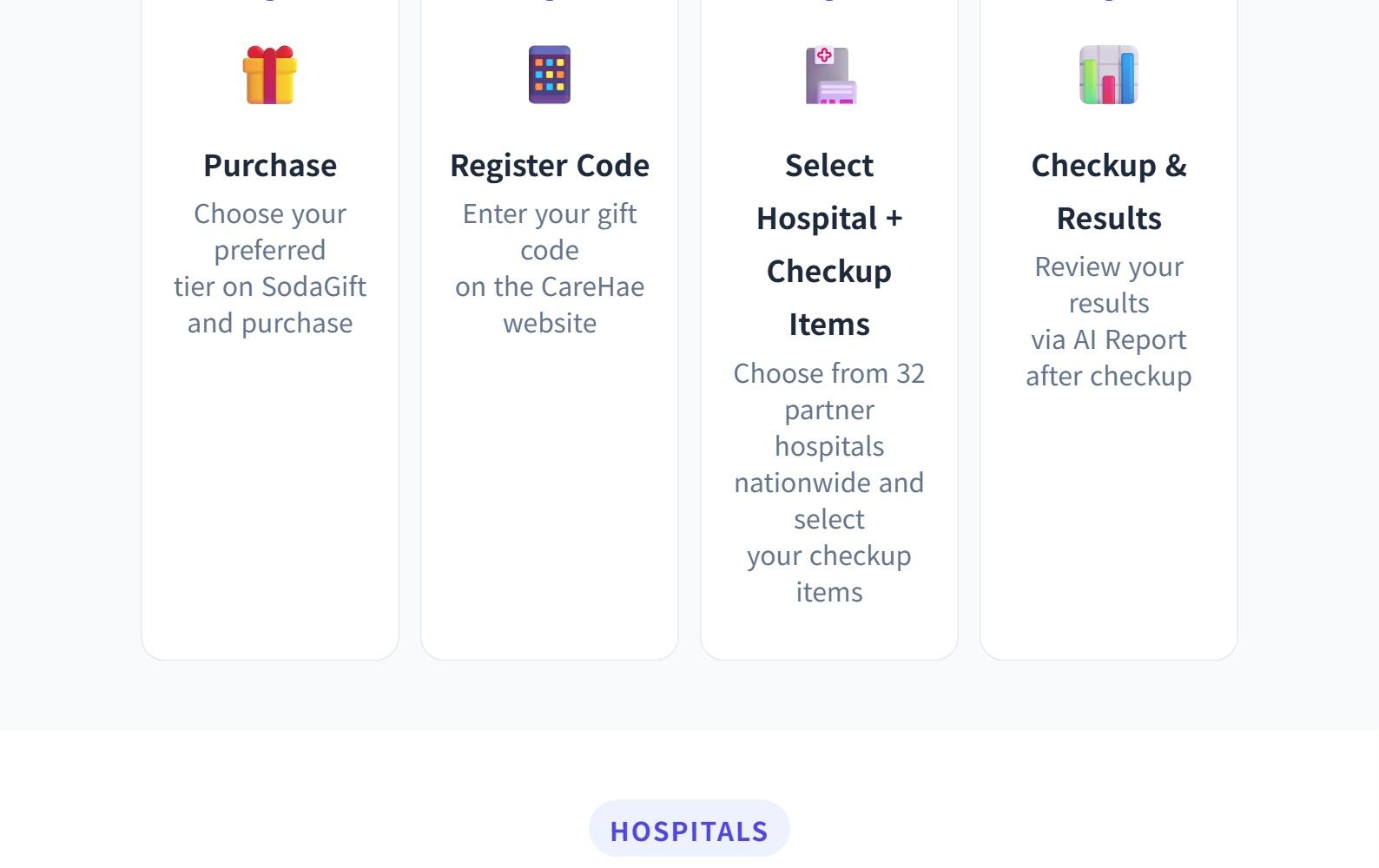Click the purple keypad icon for Register Code
Image resolution: width=1379 pixels, height=868 pixels.
550,75
